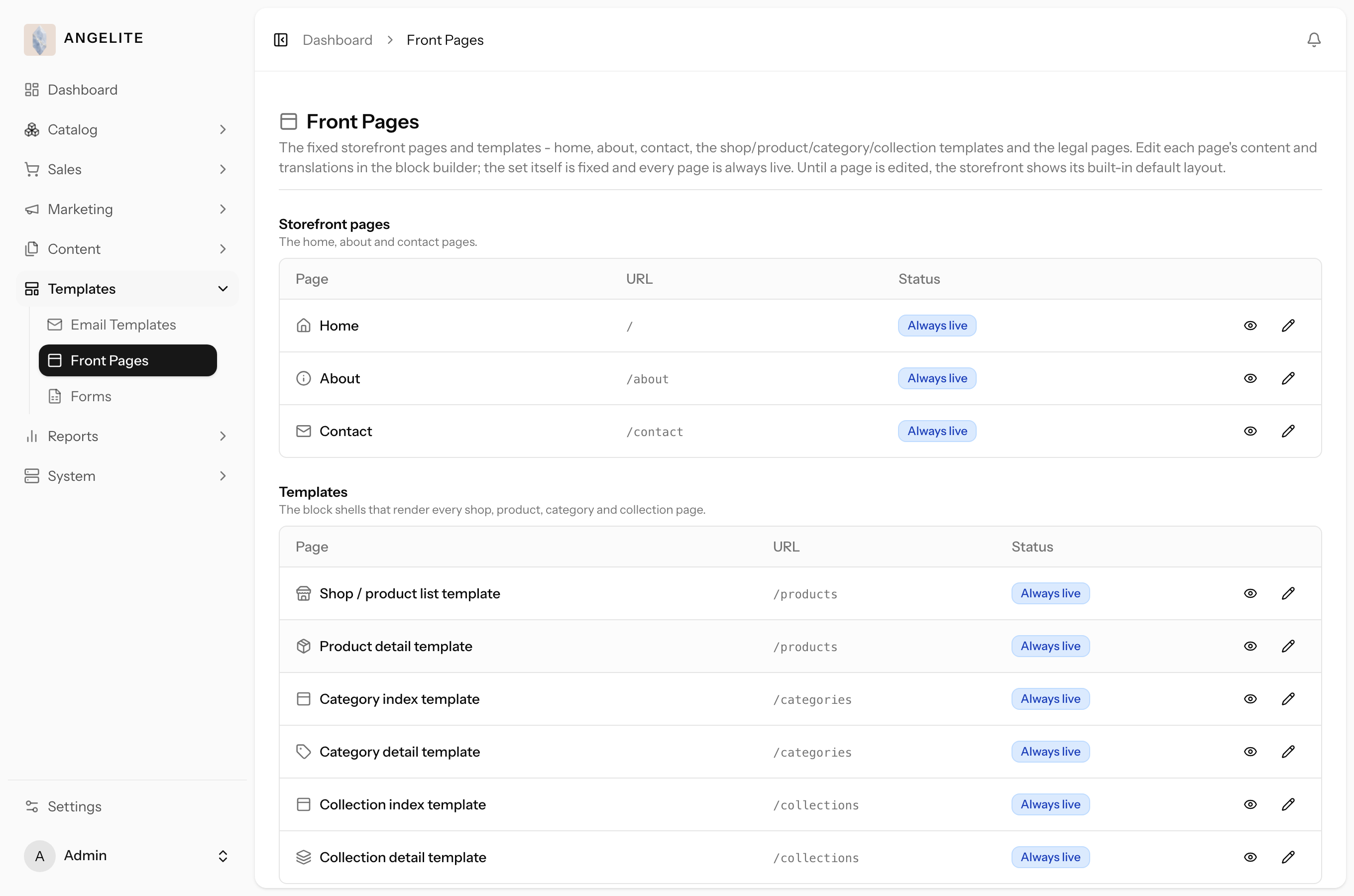Click the Home row house icon
This screenshot has width=1354, height=896.
tap(303, 326)
